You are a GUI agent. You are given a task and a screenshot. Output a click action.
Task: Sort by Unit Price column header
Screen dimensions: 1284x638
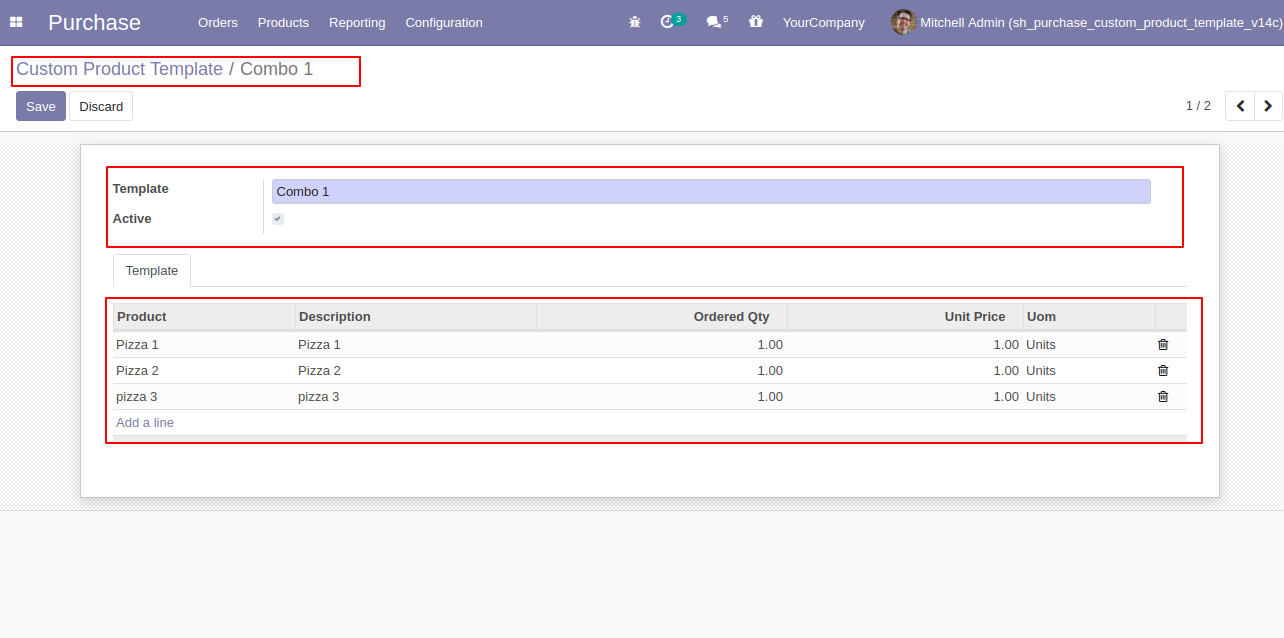[905, 317]
